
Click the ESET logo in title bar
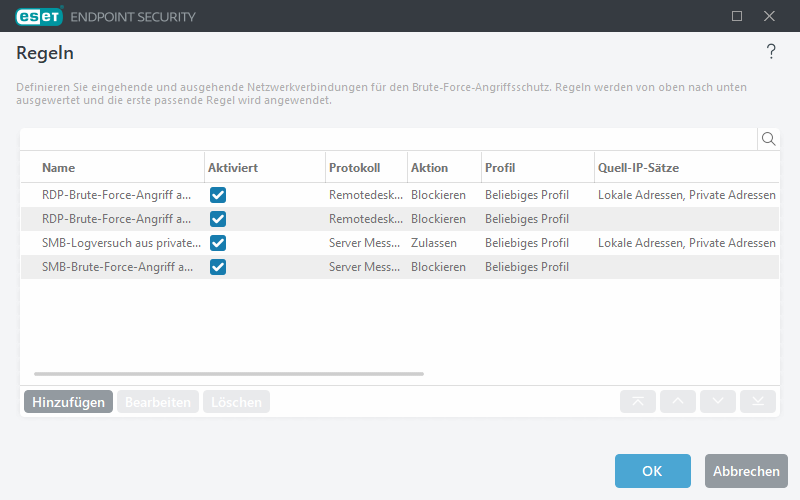pyautogui.click(x=39, y=17)
